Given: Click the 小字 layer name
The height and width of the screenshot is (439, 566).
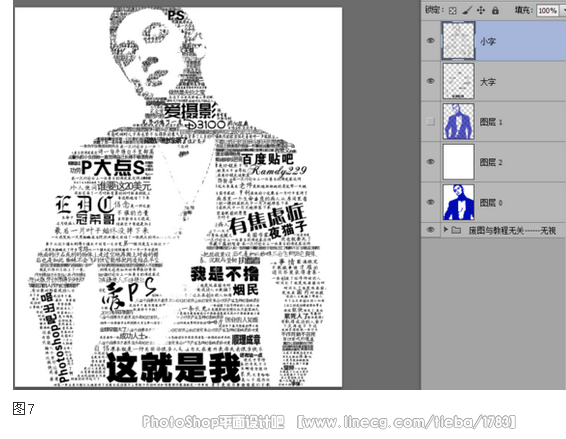Looking at the screenshot, I should [x=488, y=42].
